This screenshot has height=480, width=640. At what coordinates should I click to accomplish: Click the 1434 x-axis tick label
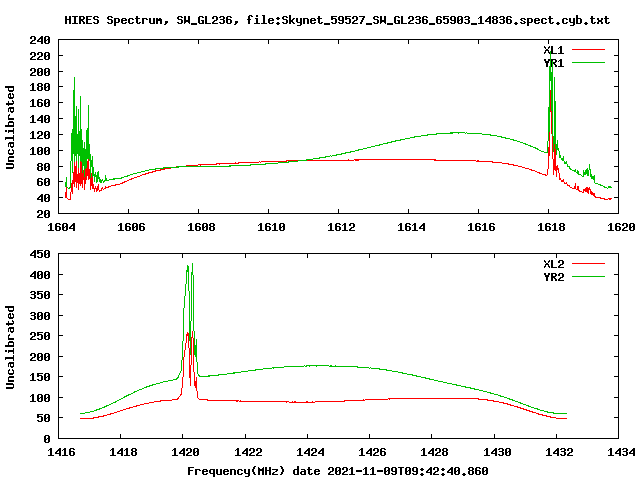click(x=621, y=452)
